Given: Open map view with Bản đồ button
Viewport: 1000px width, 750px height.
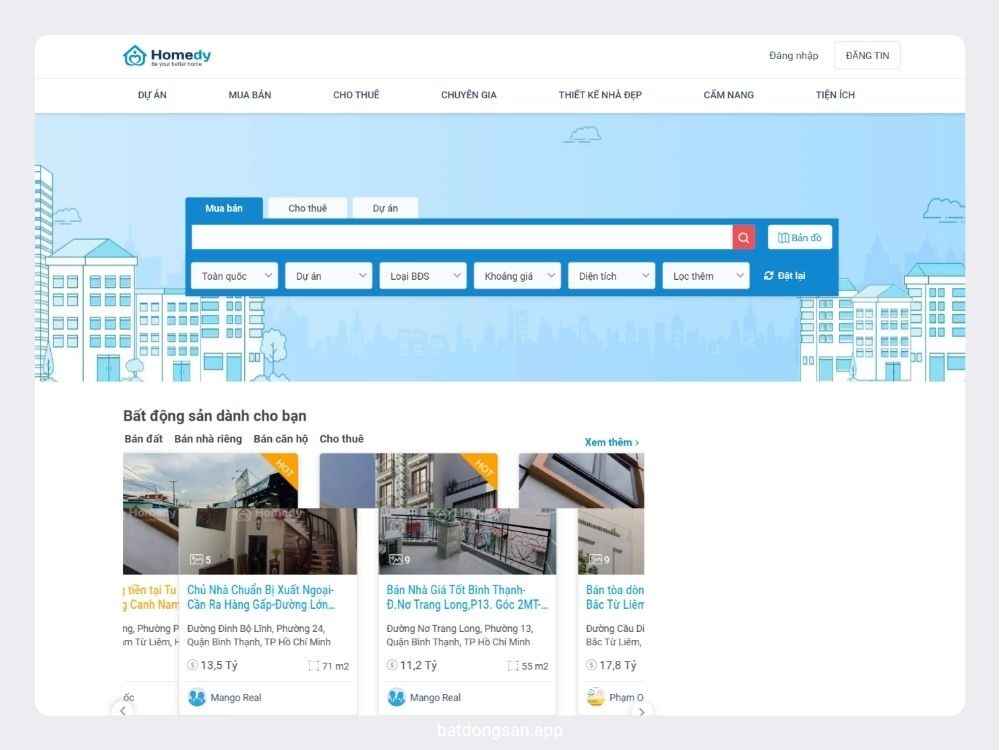Looking at the screenshot, I should 800,238.
